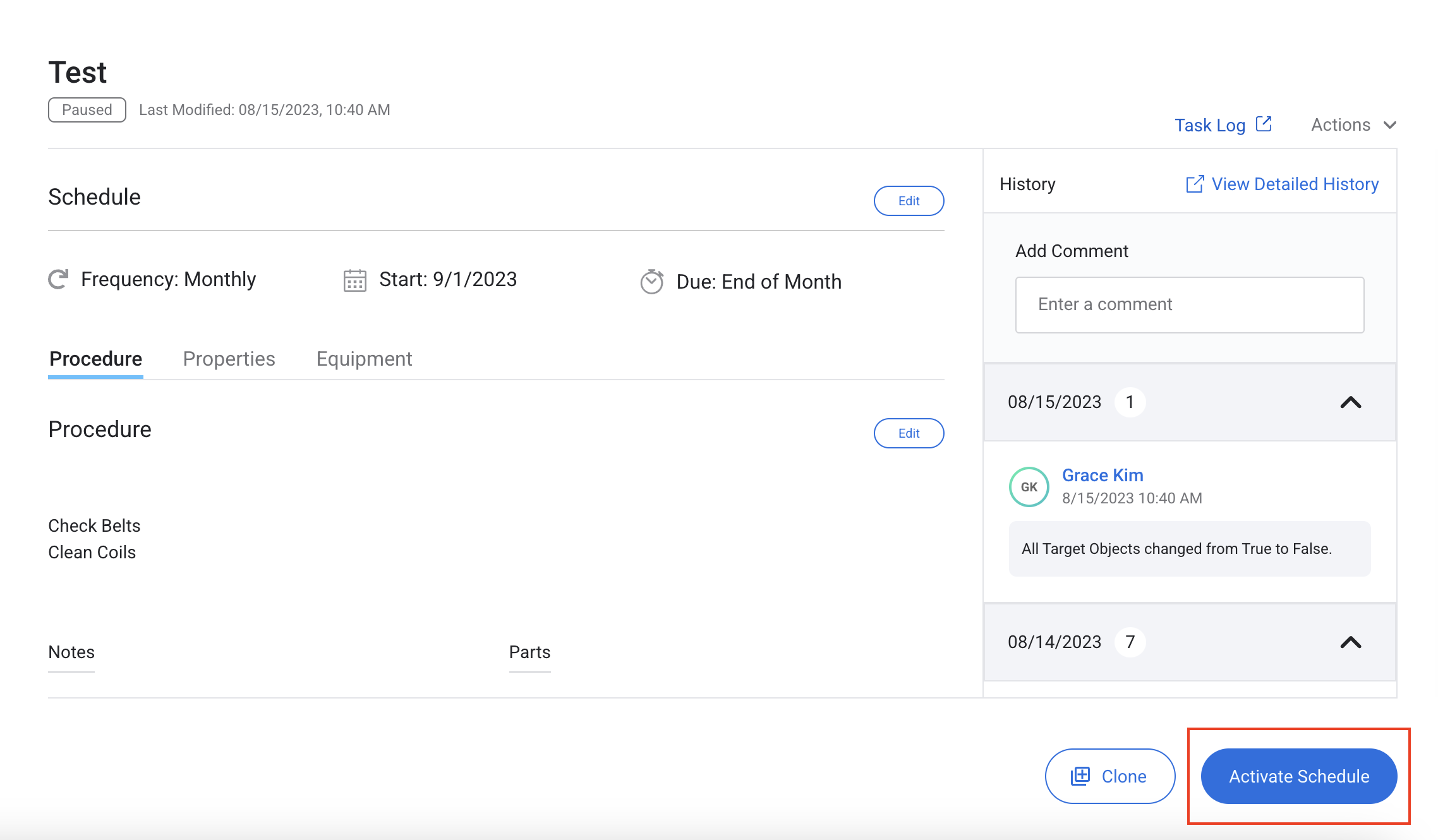This screenshot has width=1438, height=840.
Task: Open the View Detailed History link
Action: pyautogui.click(x=1295, y=184)
